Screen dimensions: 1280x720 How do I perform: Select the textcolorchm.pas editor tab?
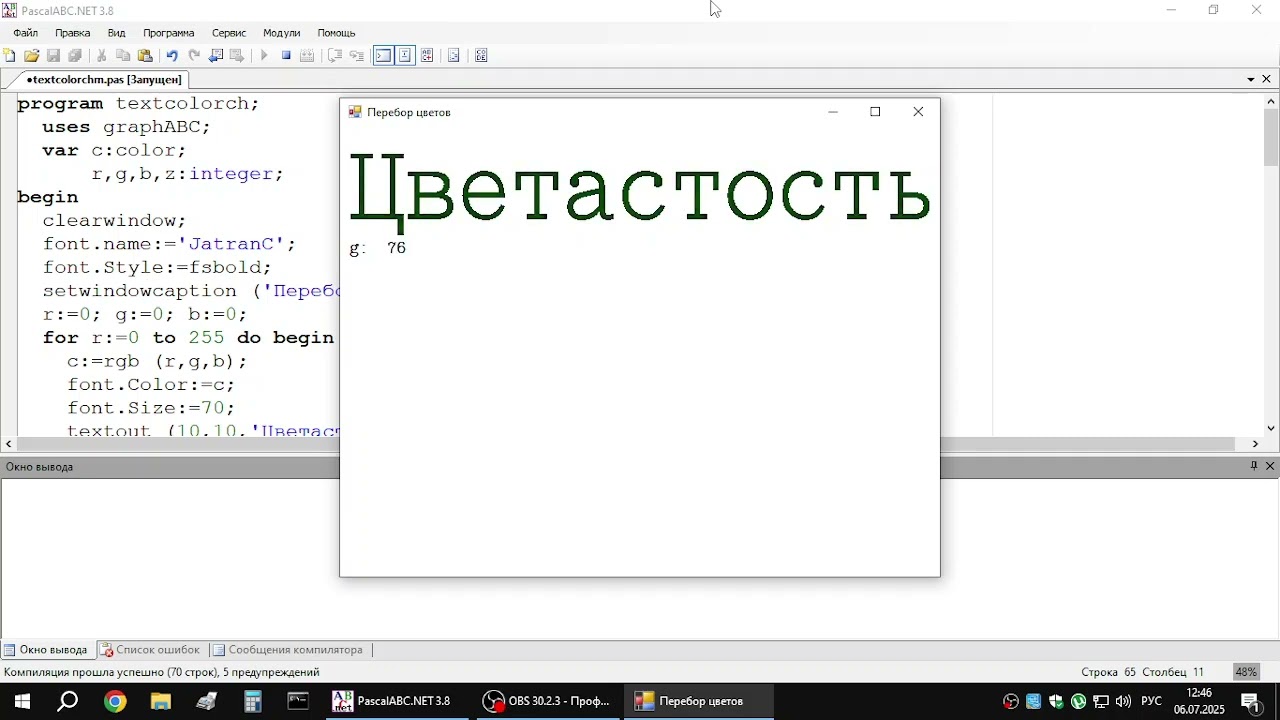[x=104, y=79]
